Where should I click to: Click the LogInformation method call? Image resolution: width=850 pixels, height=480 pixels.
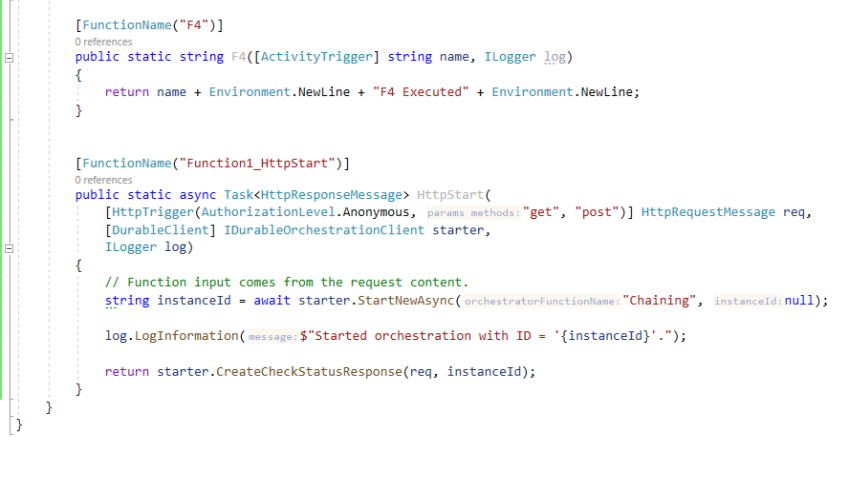tap(186, 336)
